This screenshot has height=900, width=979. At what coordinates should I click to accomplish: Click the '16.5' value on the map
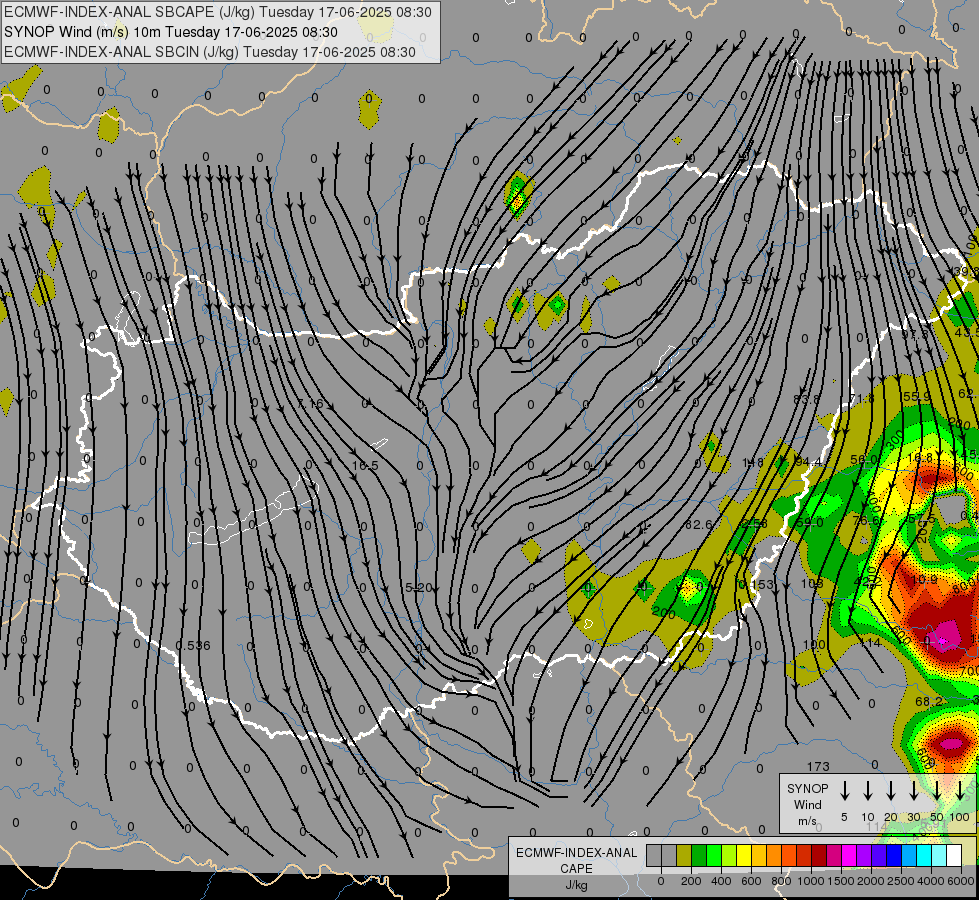(365, 465)
